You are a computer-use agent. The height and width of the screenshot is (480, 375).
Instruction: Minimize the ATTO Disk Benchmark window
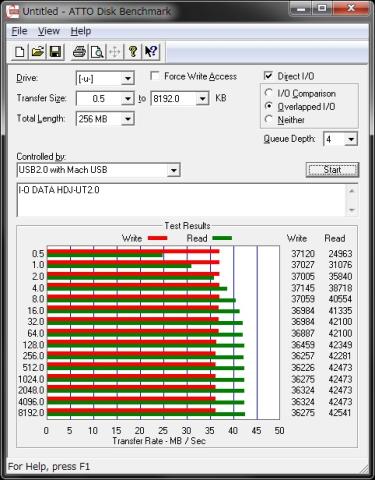pos(301,8)
